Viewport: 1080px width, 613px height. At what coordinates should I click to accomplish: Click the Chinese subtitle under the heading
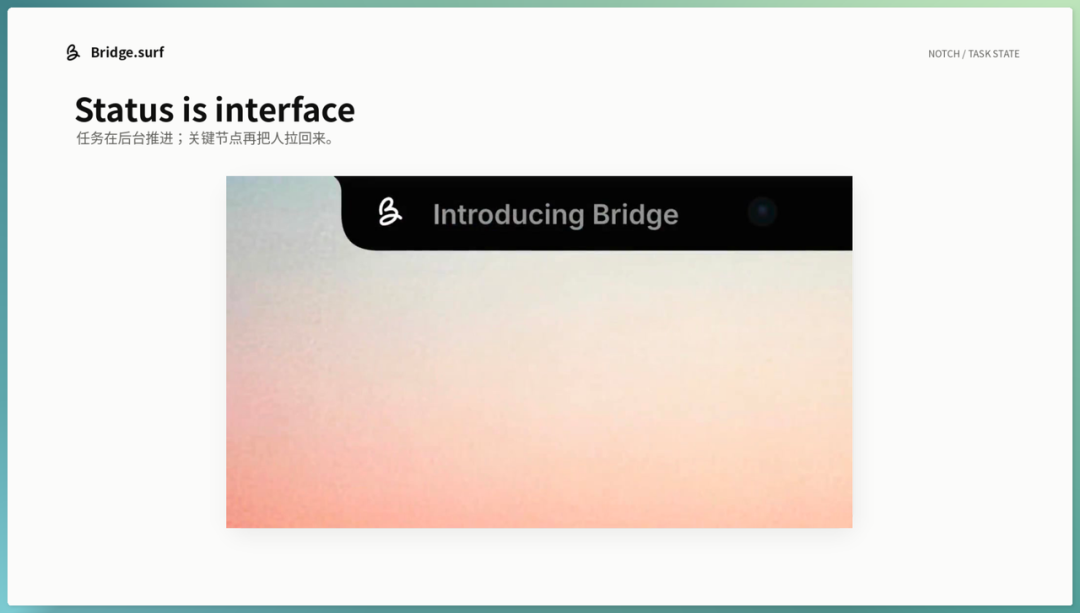(x=205, y=138)
